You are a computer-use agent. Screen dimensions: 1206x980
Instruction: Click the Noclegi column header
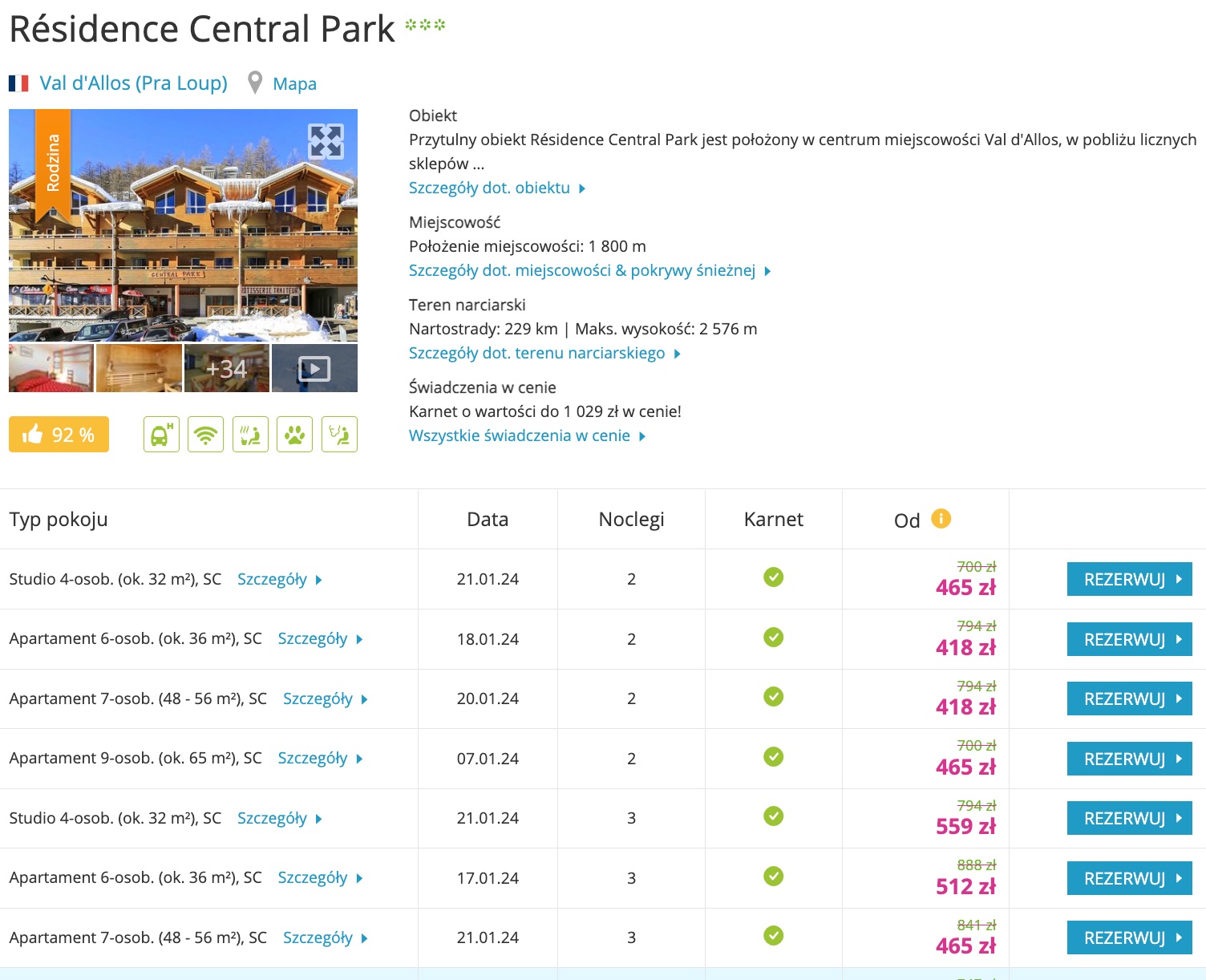point(631,520)
